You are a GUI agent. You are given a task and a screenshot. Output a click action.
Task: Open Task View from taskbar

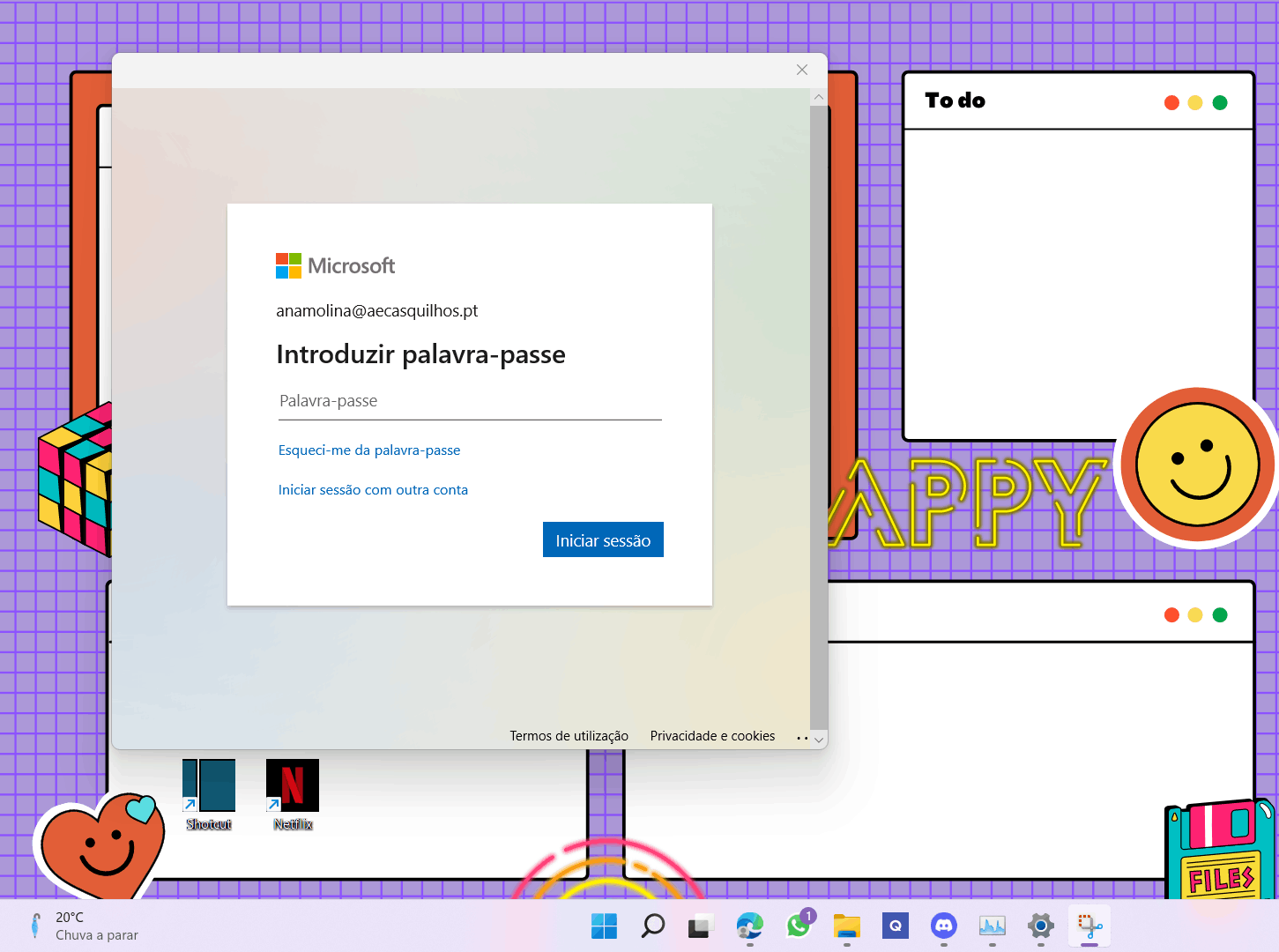(700, 926)
